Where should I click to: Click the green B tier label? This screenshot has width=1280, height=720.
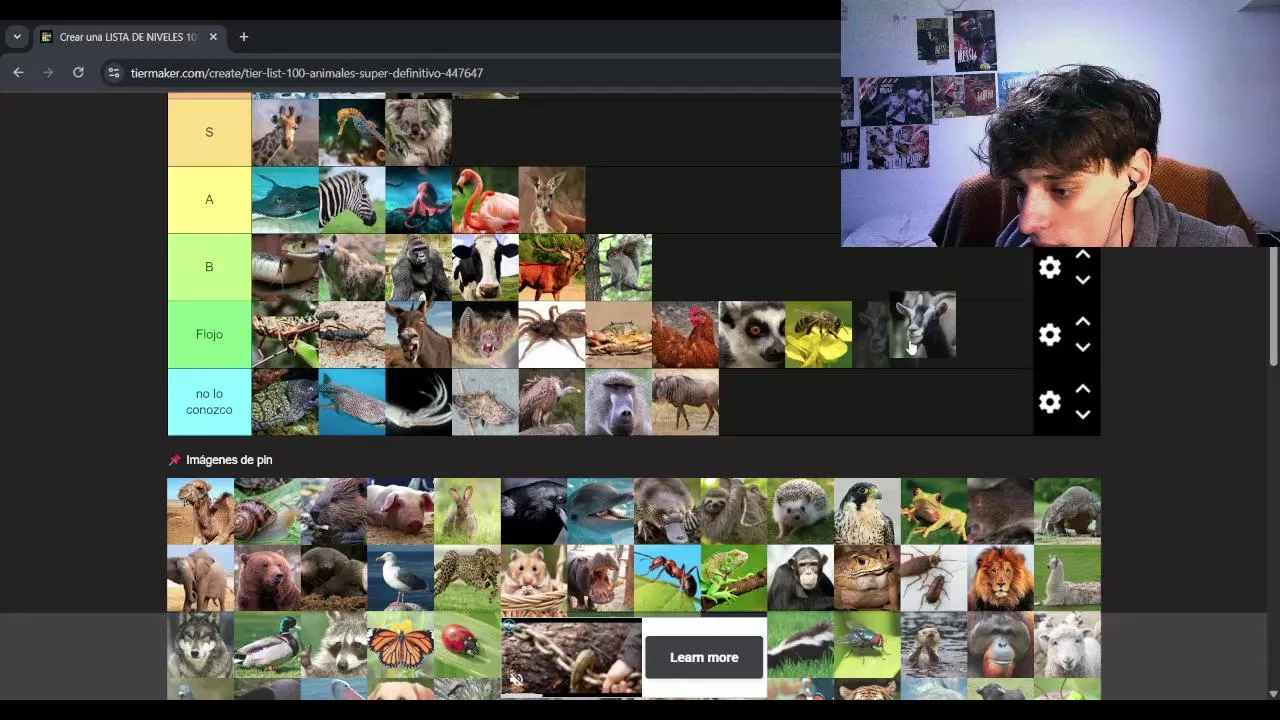click(x=209, y=267)
